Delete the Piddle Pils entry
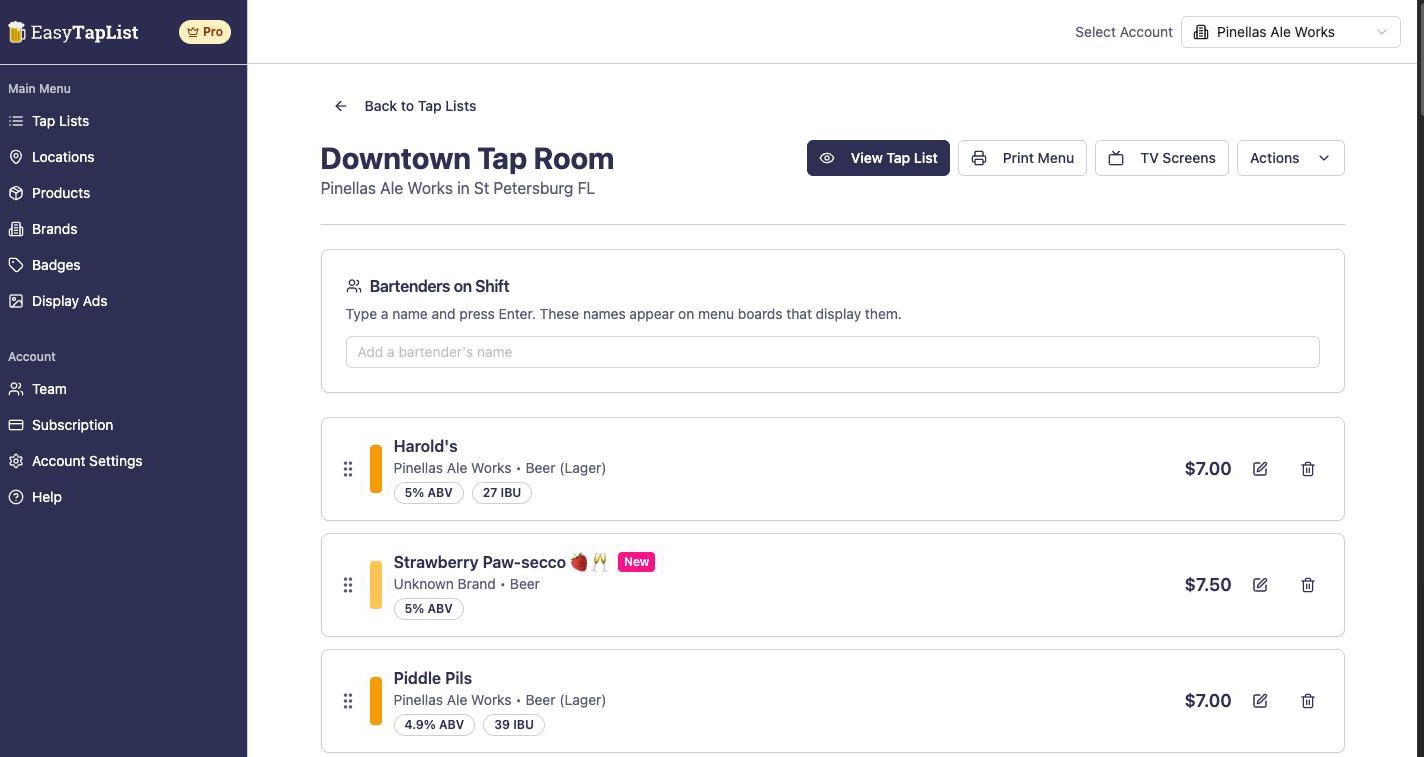Screen dimensions: 1424x757 coord(1308,701)
